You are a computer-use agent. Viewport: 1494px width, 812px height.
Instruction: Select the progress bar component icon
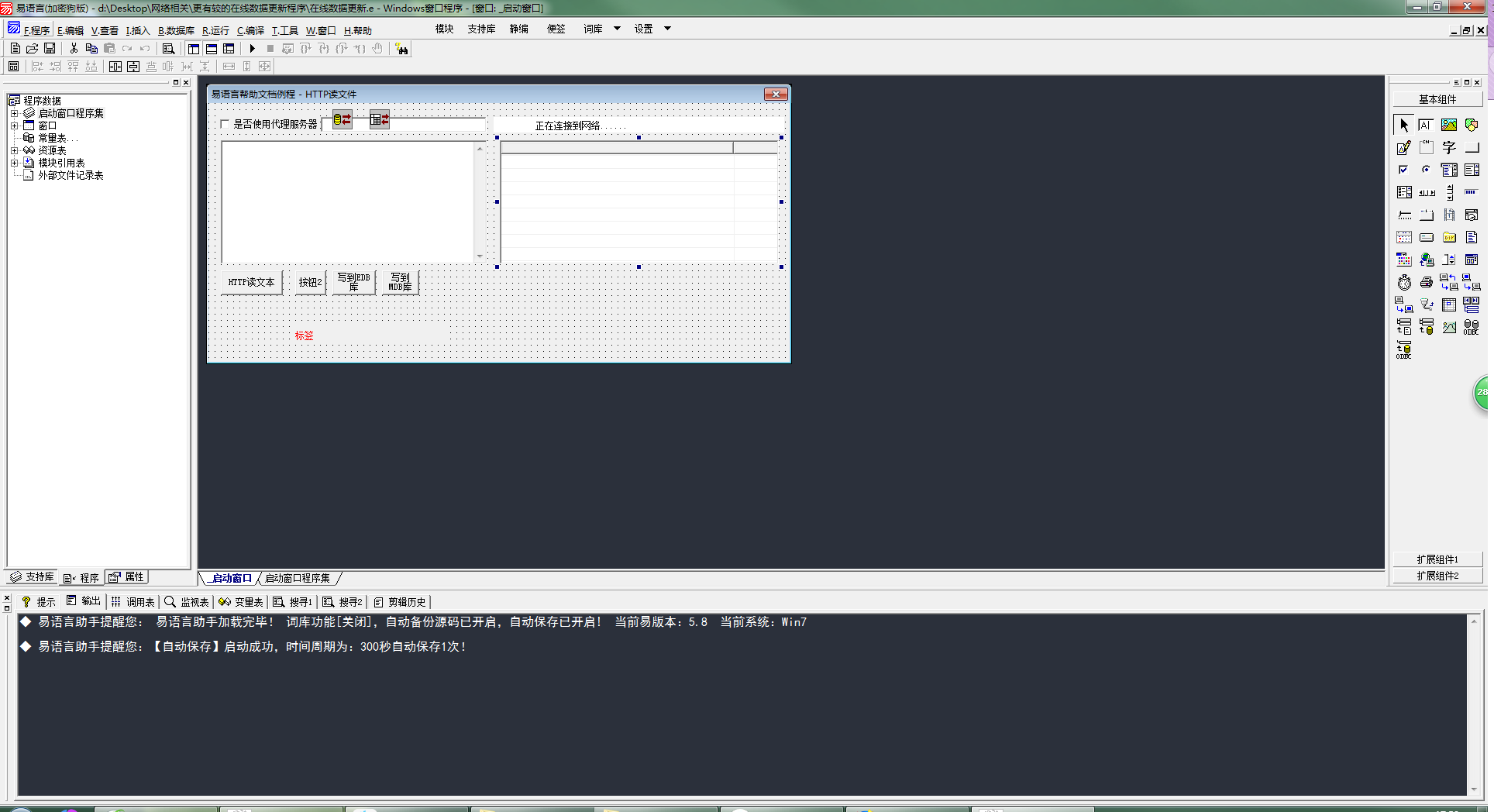1471,192
